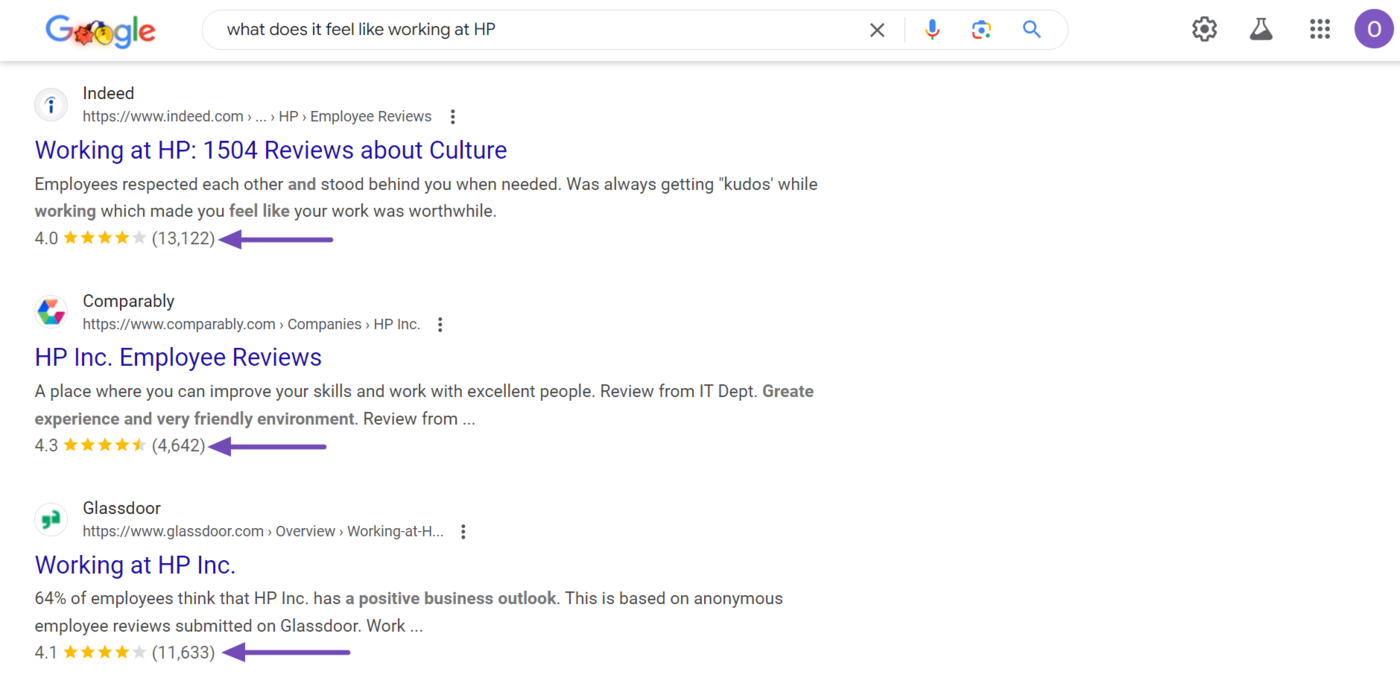
Task: Click the Indeed site favicon
Action: pyautogui.click(x=51, y=104)
